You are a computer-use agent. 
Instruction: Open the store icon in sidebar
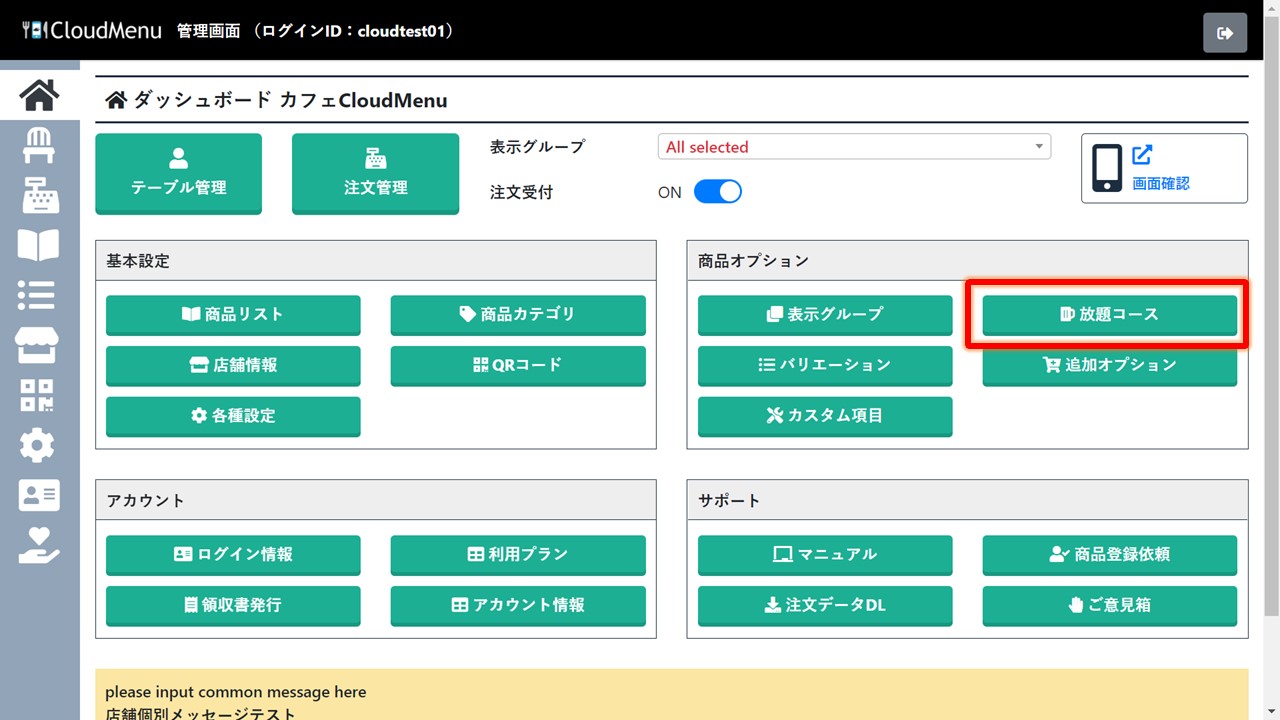39,345
